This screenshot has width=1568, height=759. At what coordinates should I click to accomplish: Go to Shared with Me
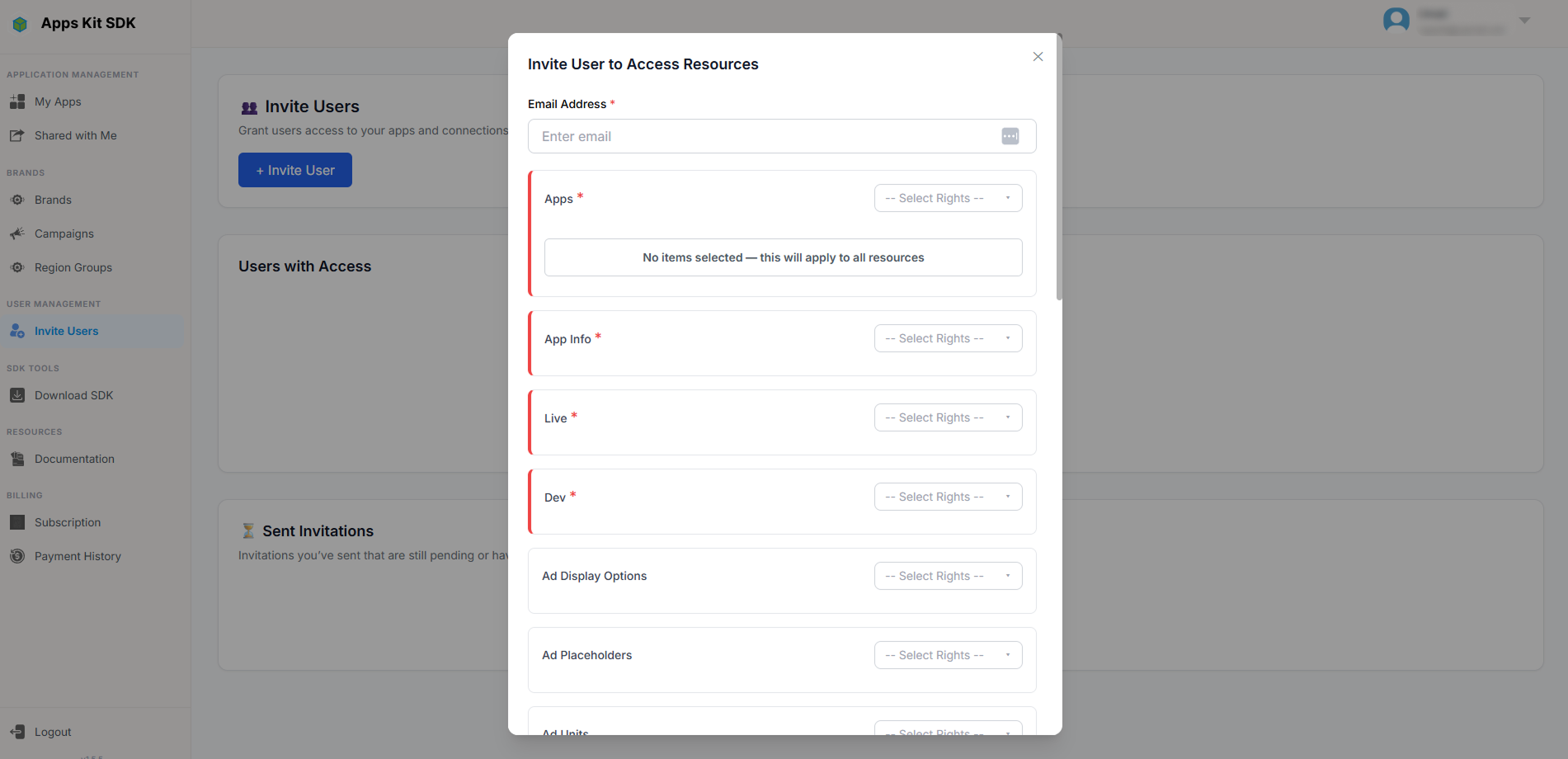pos(76,135)
